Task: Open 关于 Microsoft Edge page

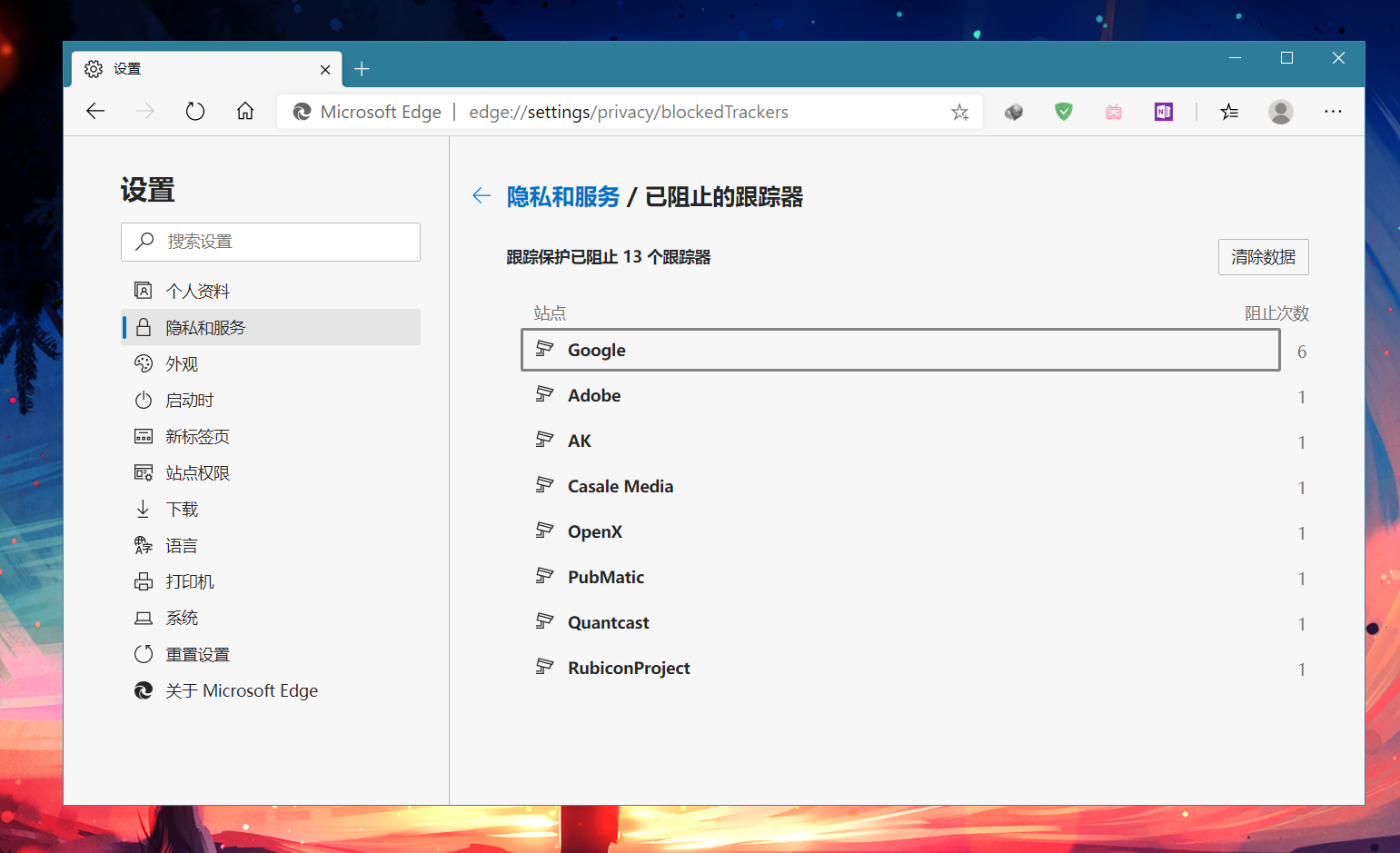Action: coord(271,690)
